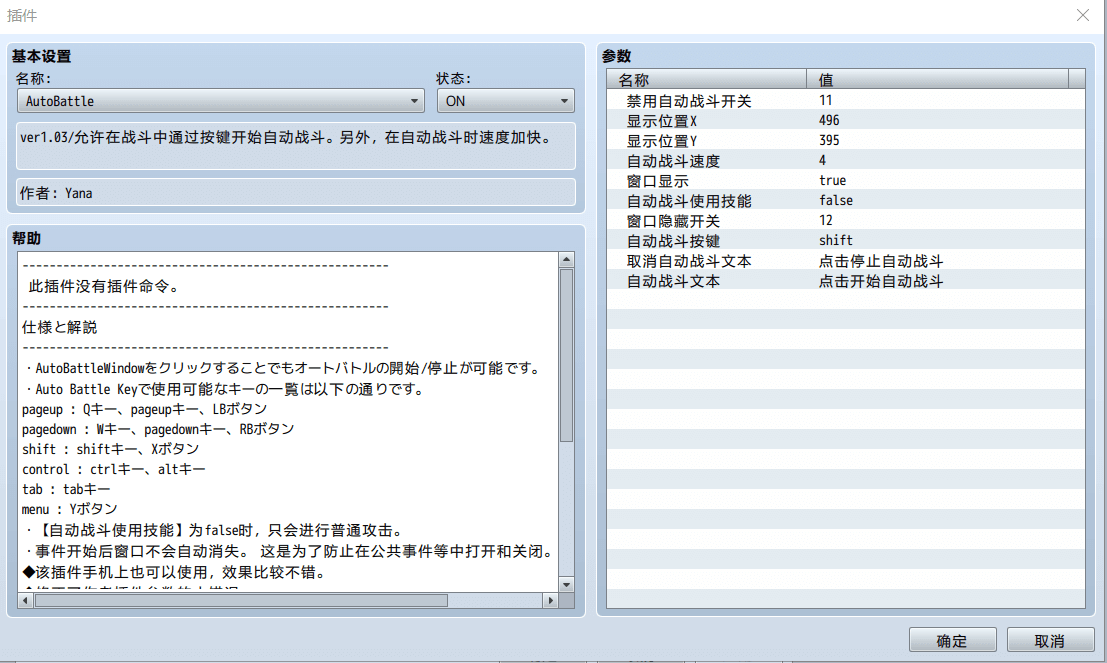The height and width of the screenshot is (663, 1107).
Task: Select the 禁用自动战斗开关 parameter row
Action: point(846,101)
